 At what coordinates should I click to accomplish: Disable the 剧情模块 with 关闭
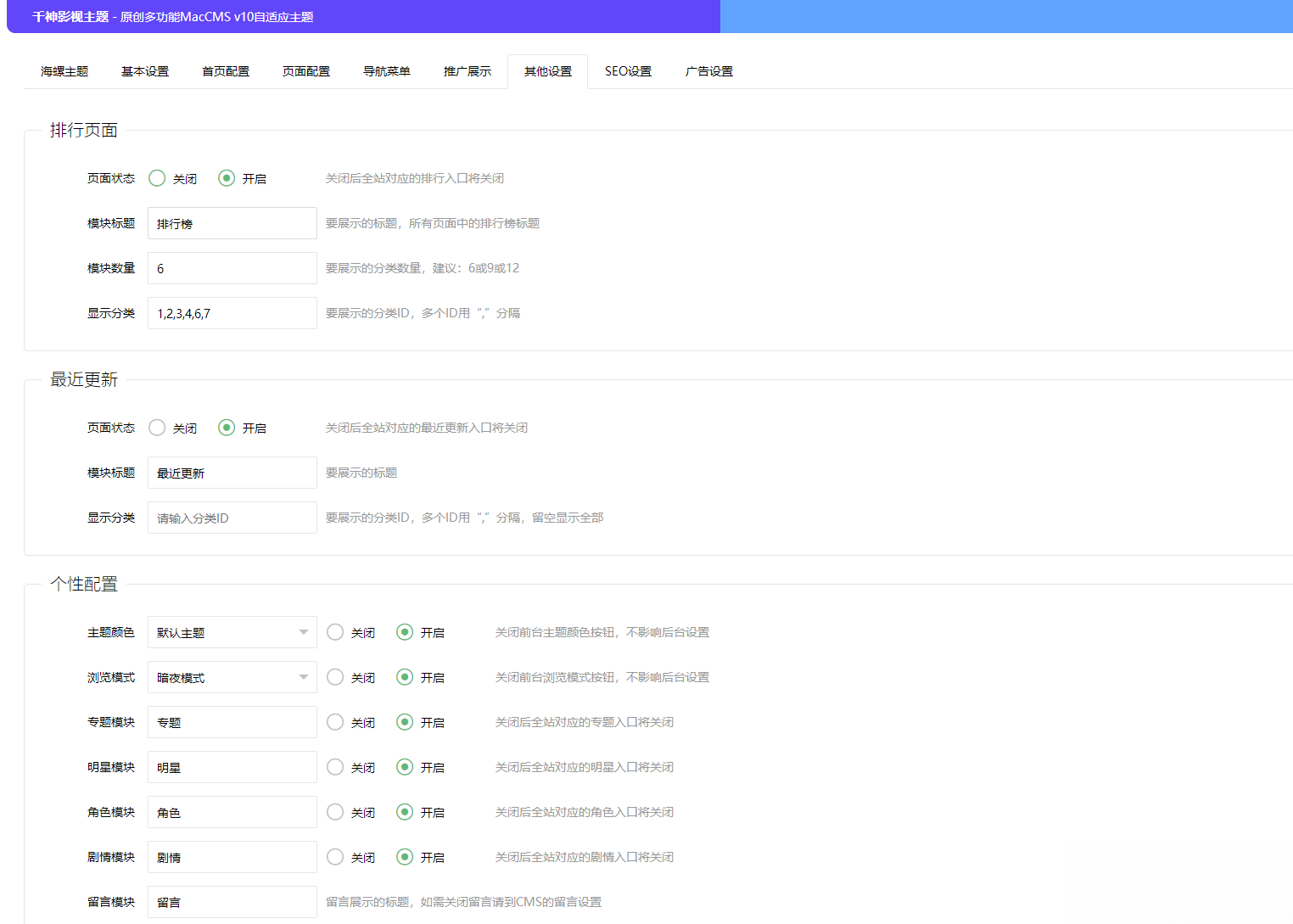[335, 857]
